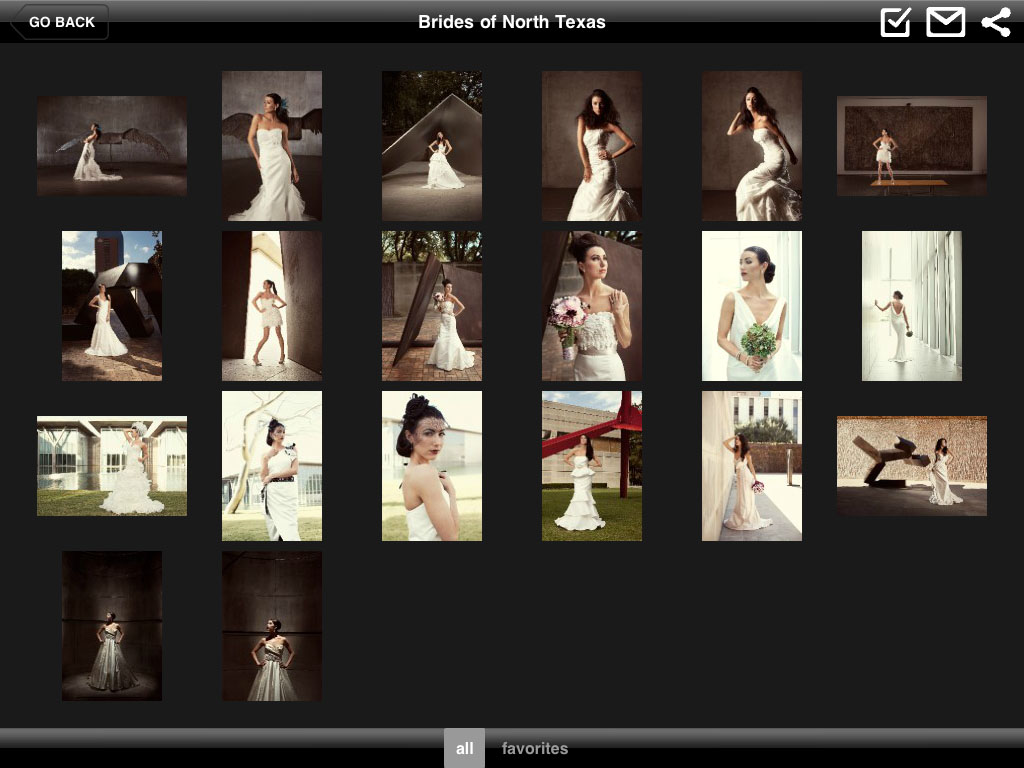The image size is (1024, 768).
Task: Open the share icon
Action: tap(996, 22)
